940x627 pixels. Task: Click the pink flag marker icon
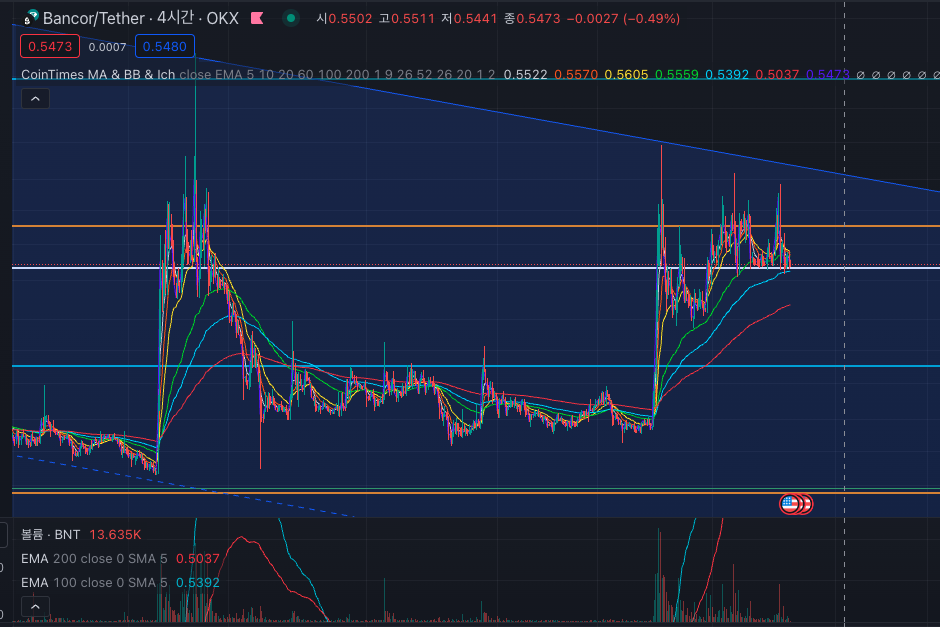257,18
